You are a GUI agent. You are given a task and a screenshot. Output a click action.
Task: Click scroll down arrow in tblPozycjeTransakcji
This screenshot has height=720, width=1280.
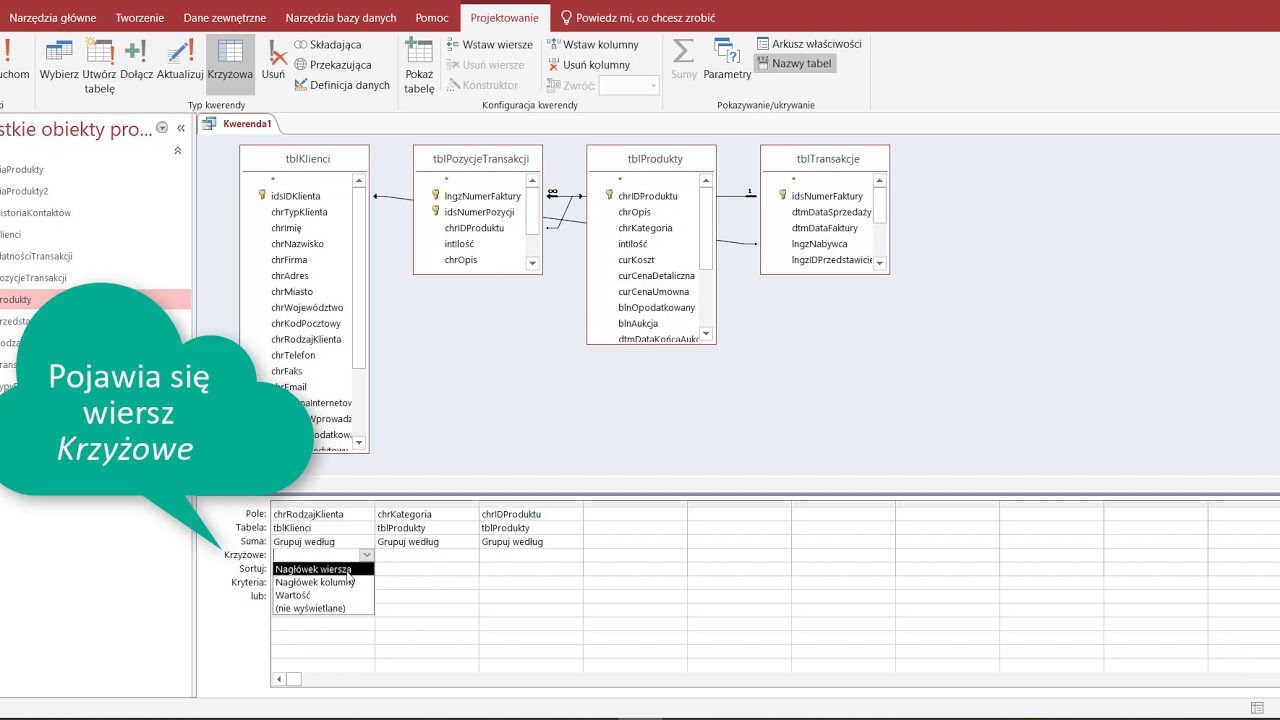click(532, 263)
